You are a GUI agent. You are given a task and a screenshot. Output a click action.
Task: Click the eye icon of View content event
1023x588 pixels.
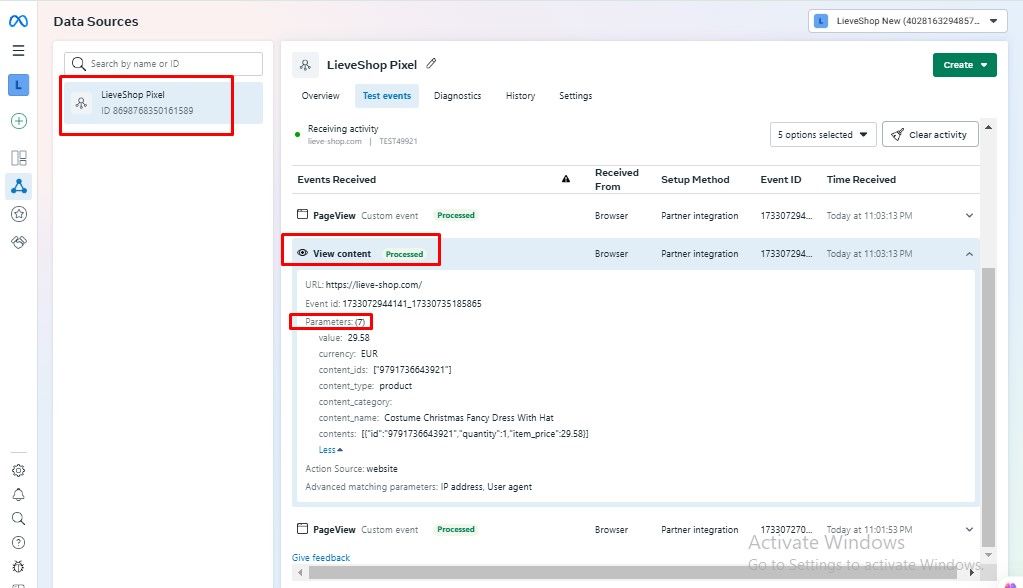pyautogui.click(x=302, y=253)
